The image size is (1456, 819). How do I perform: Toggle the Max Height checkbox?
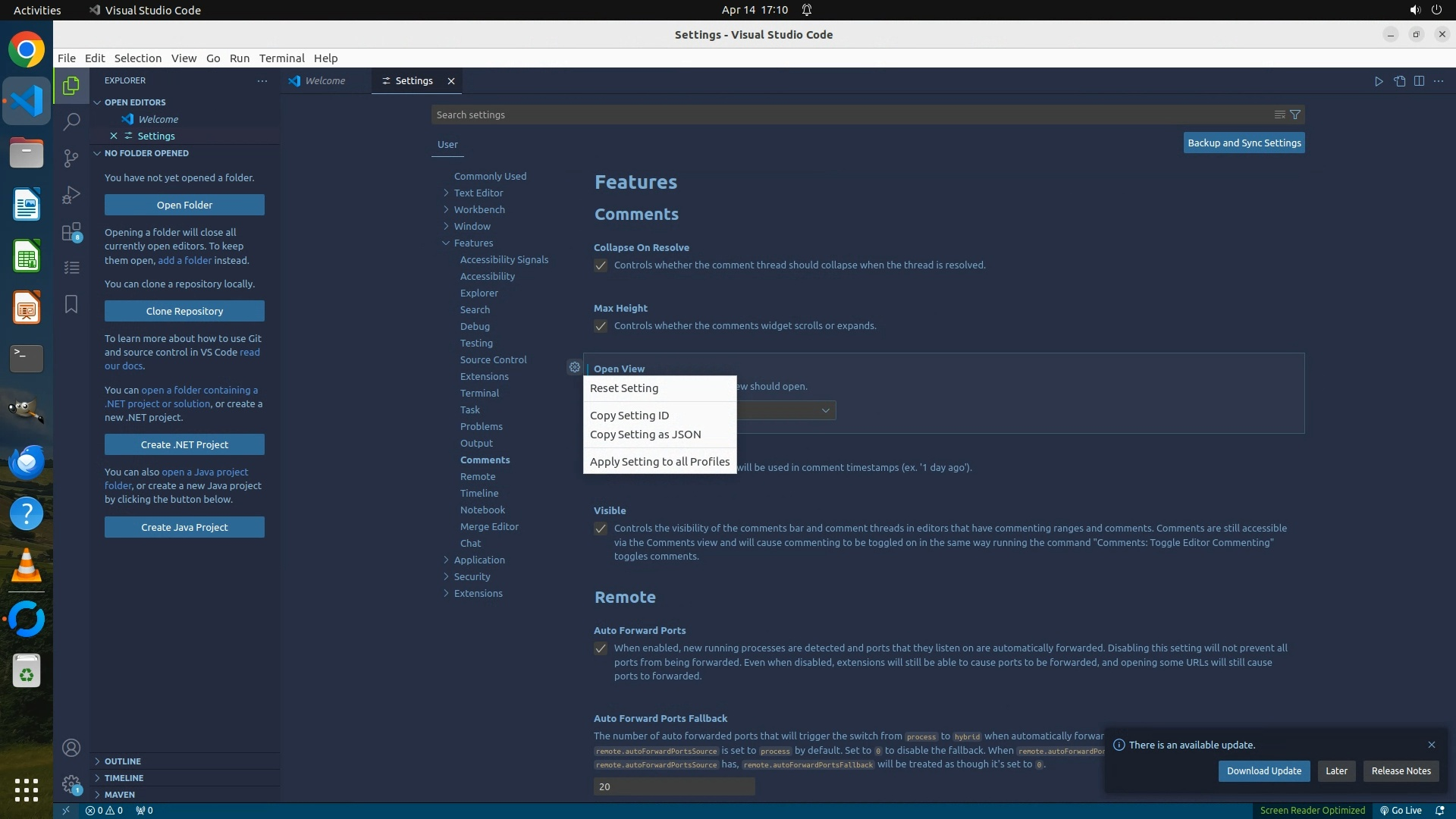click(601, 326)
